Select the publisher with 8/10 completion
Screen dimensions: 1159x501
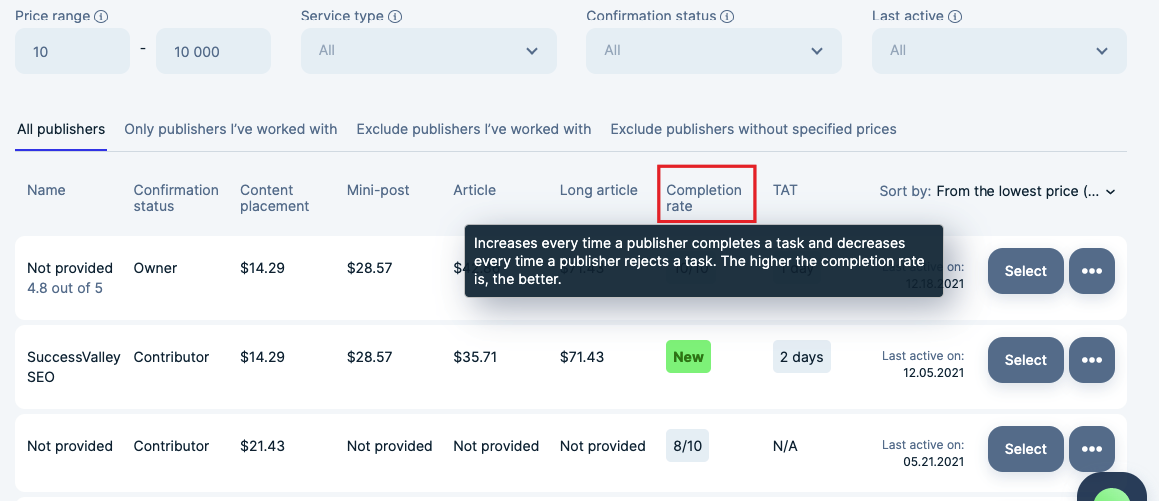click(1025, 449)
